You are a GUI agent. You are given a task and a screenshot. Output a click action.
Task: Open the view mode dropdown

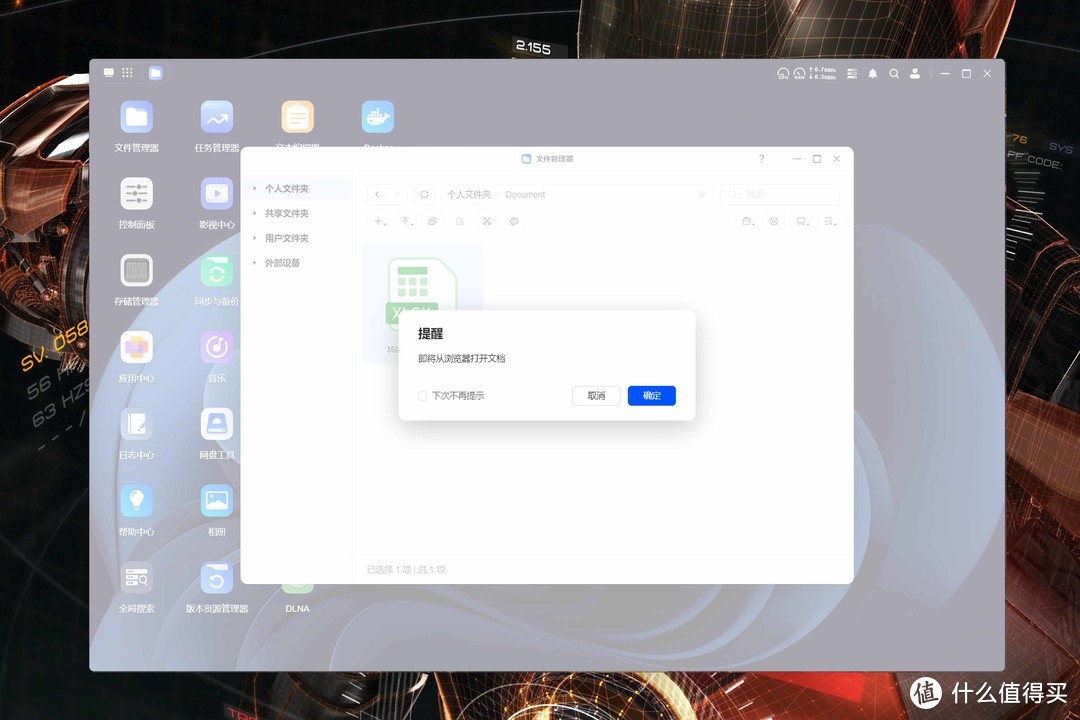[x=802, y=221]
